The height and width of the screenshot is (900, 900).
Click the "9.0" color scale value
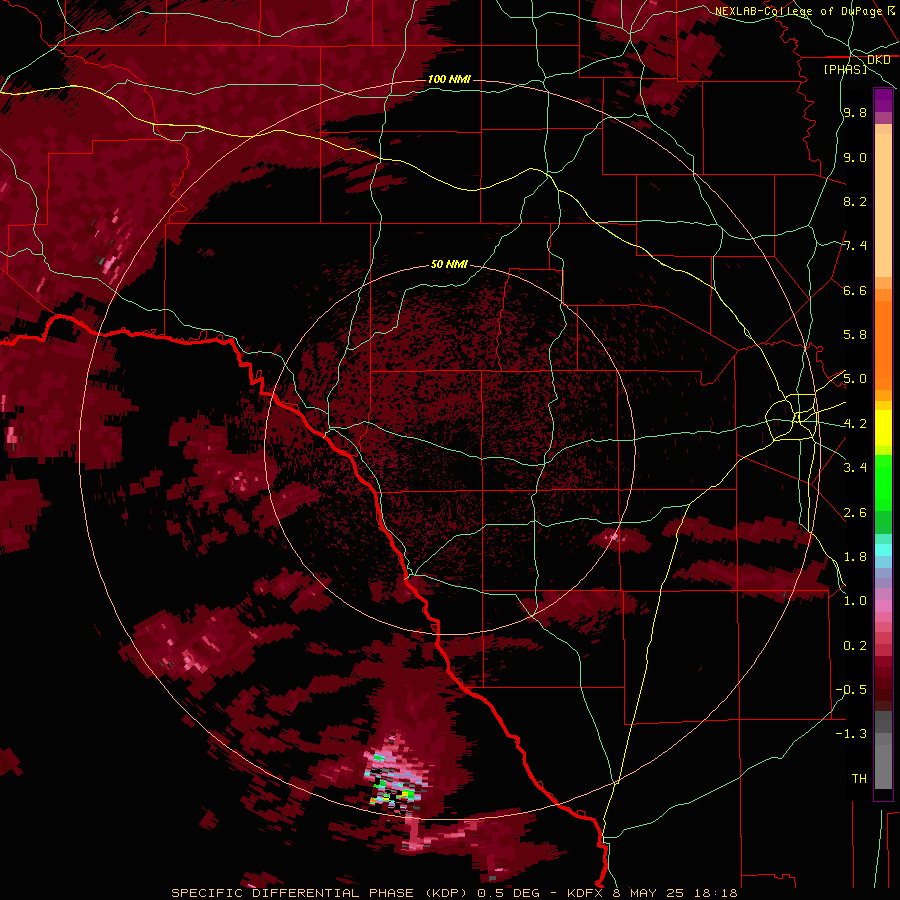click(x=855, y=157)
